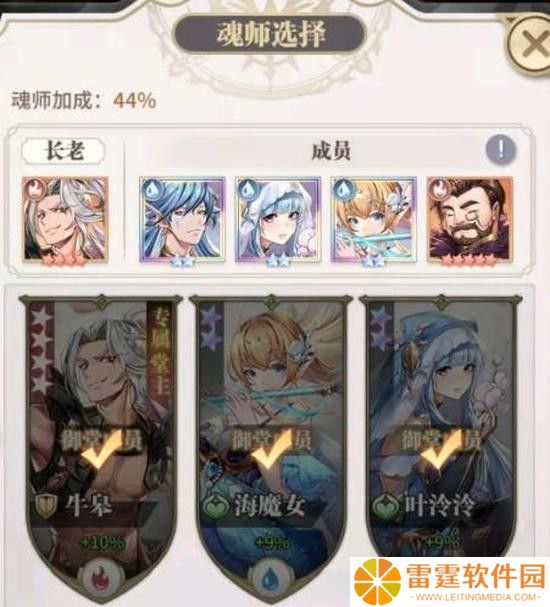The width and height of the screenshot is (550, 607).
Task: Click the 魂师加成 44% bonus text
Action: click(84, 101)
